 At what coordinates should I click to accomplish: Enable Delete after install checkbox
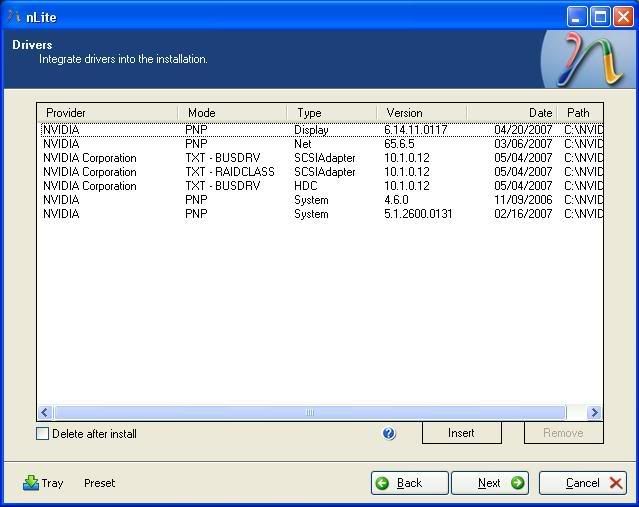coord(42,434)
